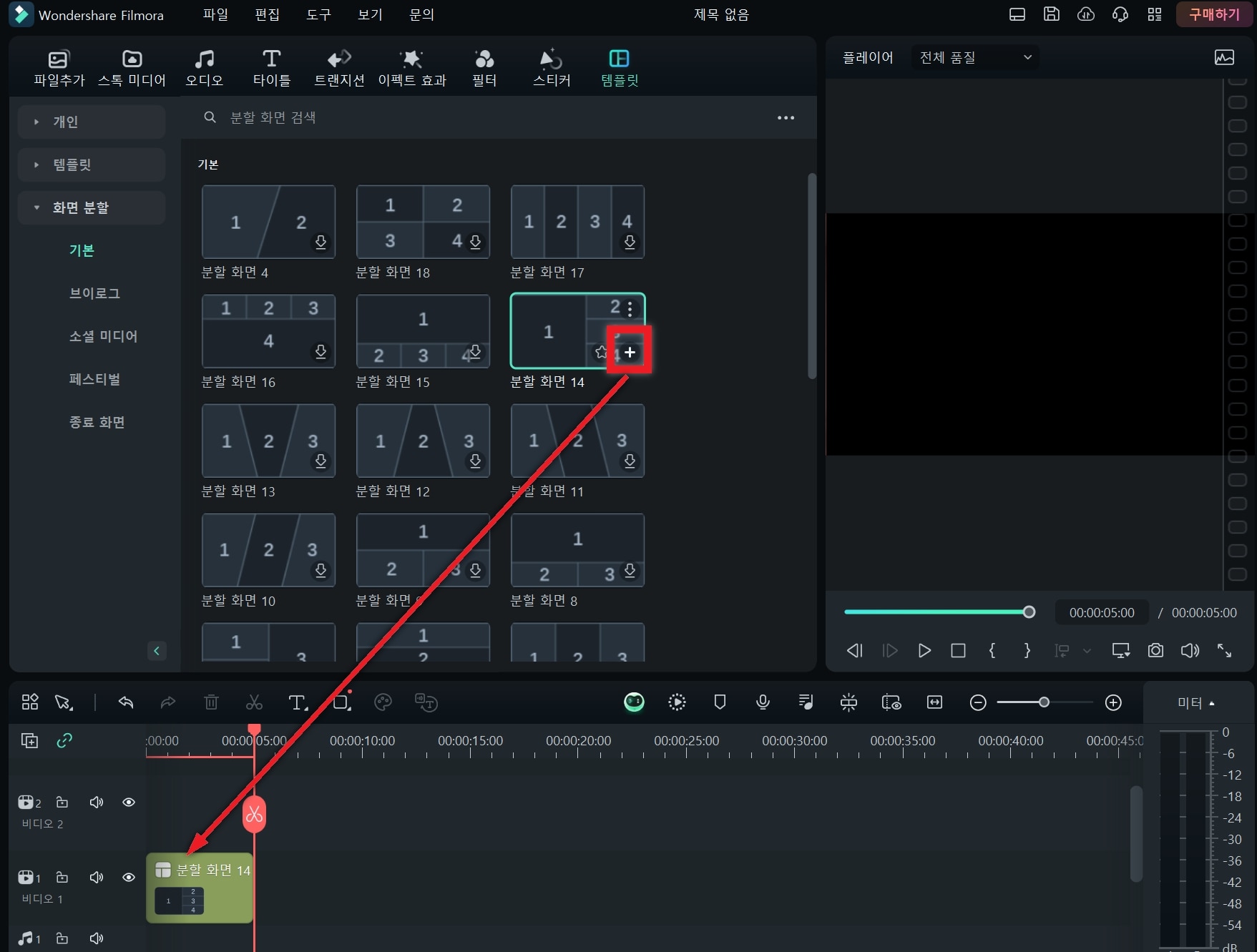
Task: Open the 편집 menu
Action: [267, 14]
